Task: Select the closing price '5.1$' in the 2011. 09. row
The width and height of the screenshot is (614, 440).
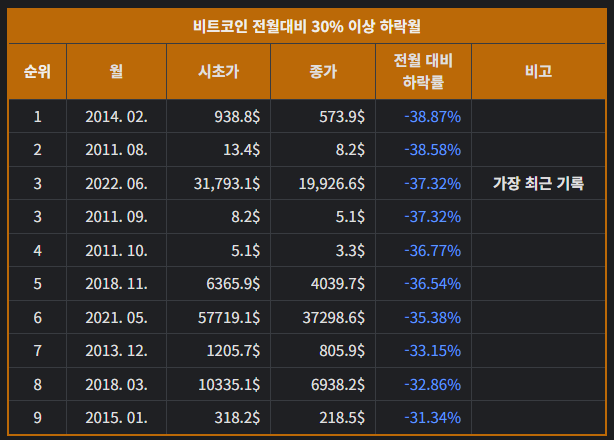Action: (x=350, y=217)
